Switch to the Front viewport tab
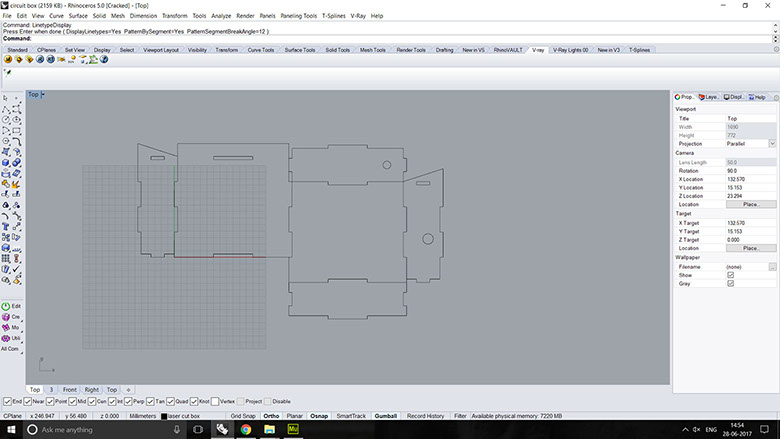 pos(70,390)
